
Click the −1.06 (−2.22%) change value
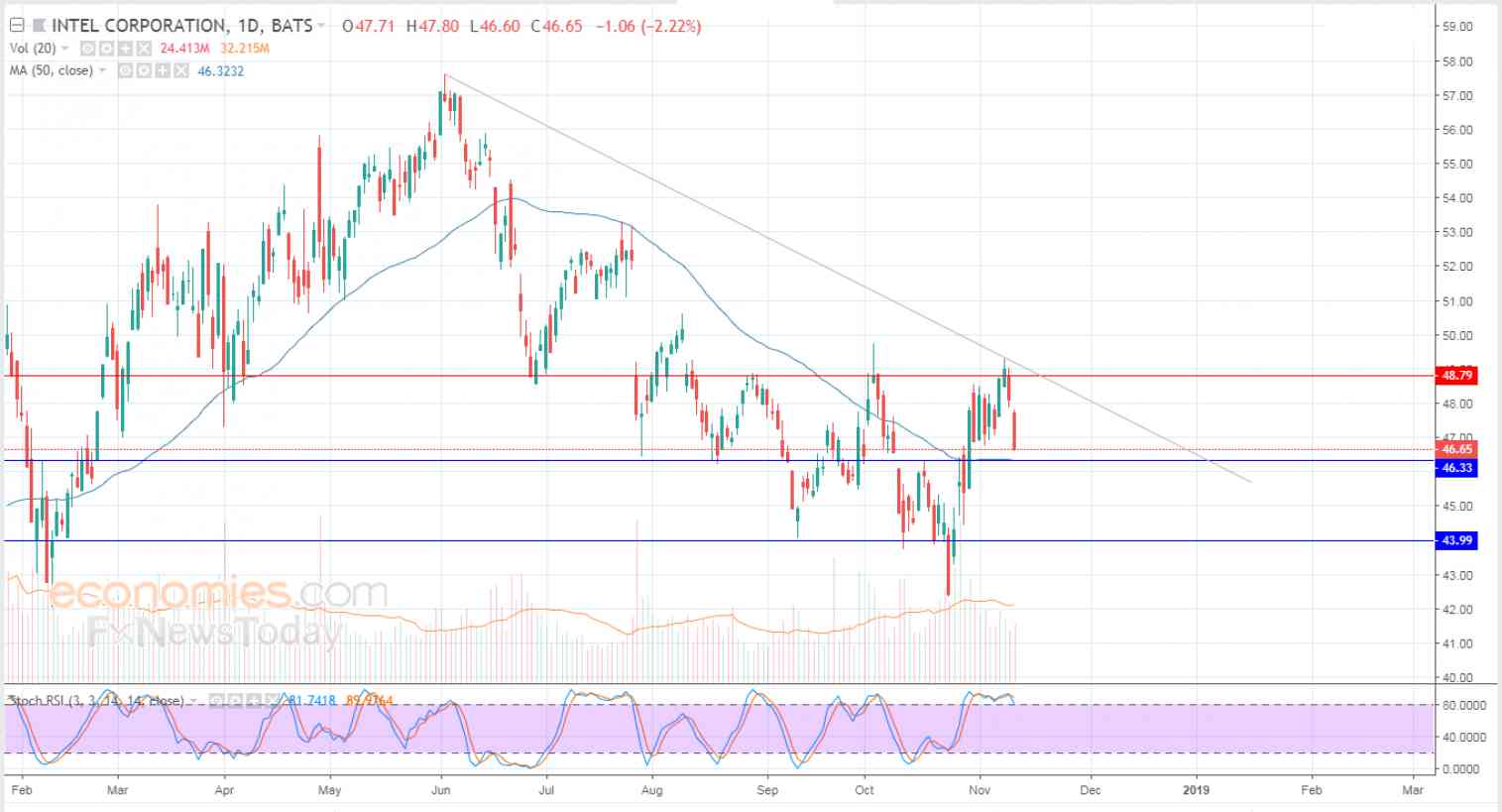click(x=648, y=26)
